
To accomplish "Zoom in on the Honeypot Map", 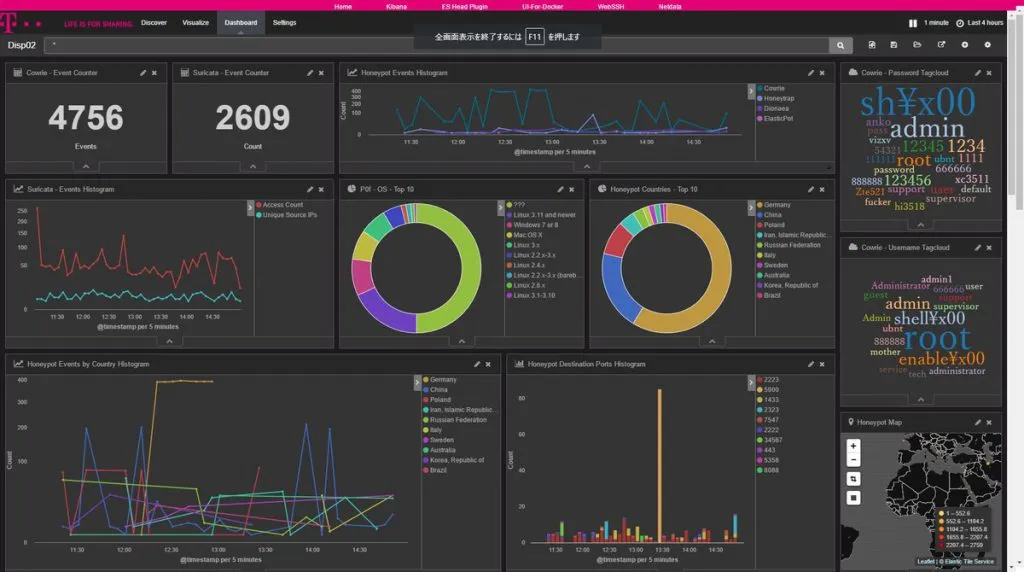I will (853, 446).
